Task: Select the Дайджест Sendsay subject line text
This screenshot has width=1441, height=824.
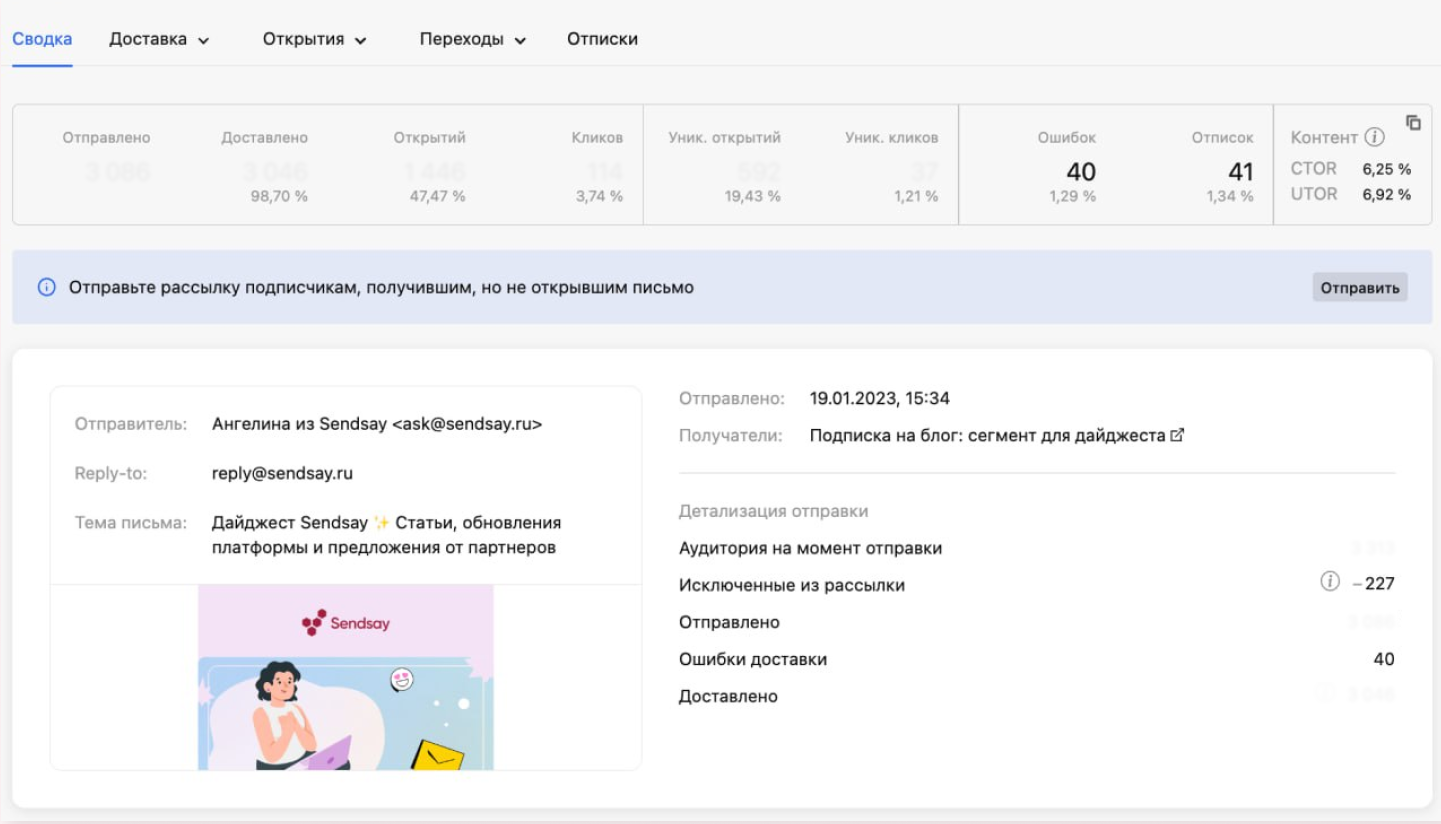Action: (x=387, y=535)
